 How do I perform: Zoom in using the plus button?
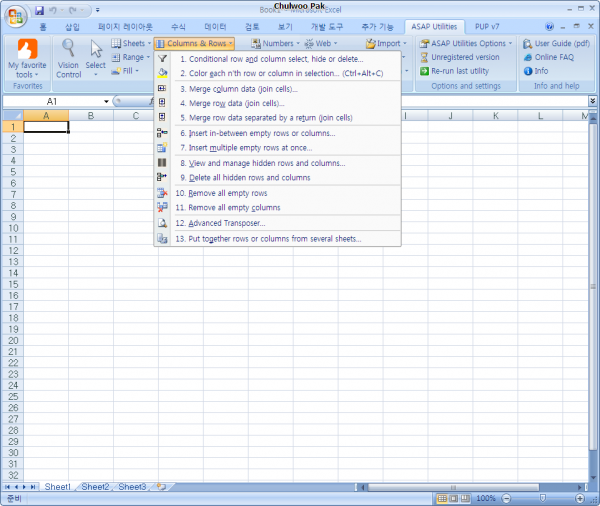(580, 498)
